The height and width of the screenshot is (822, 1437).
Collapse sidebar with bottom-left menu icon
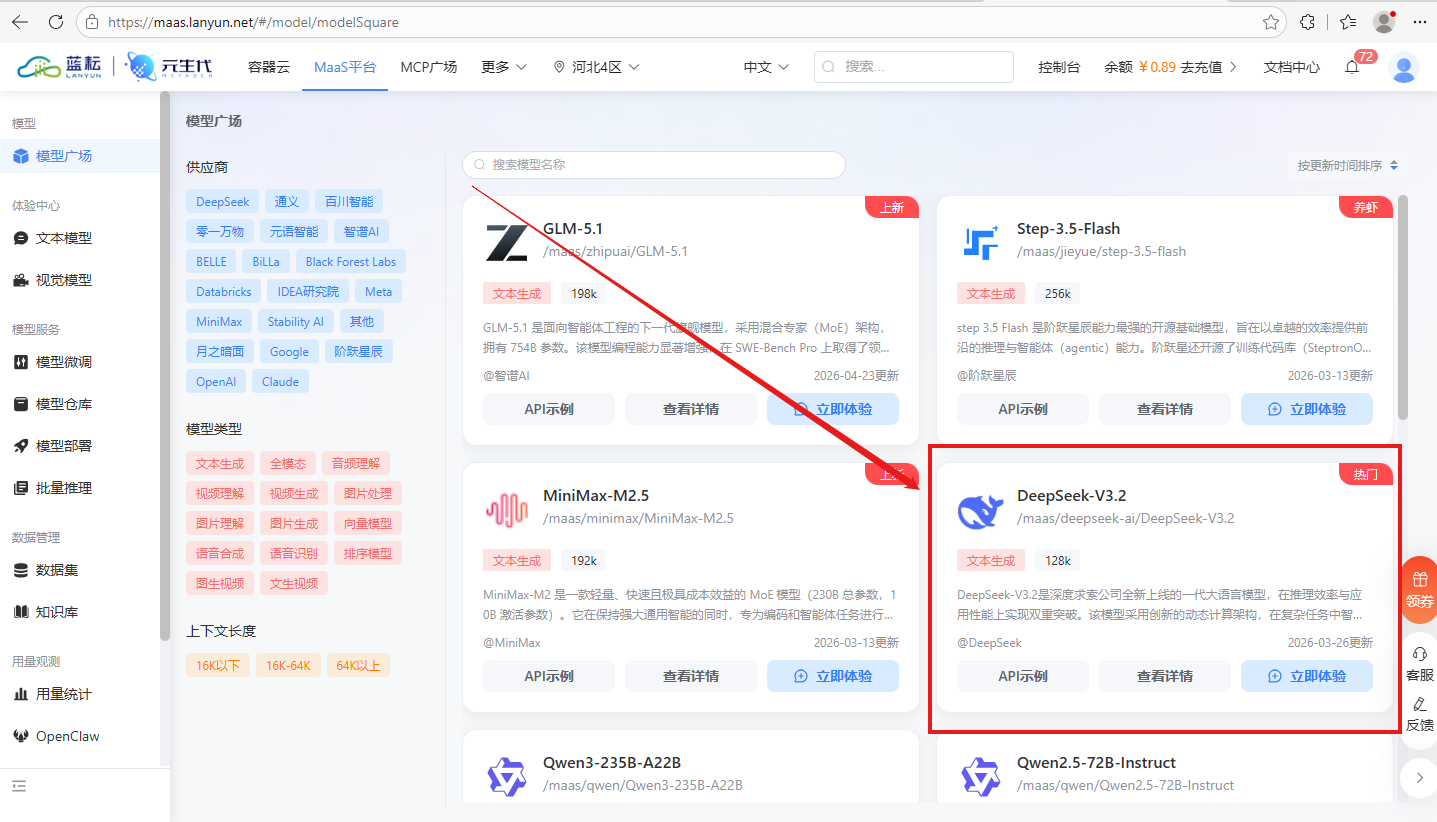20,786
